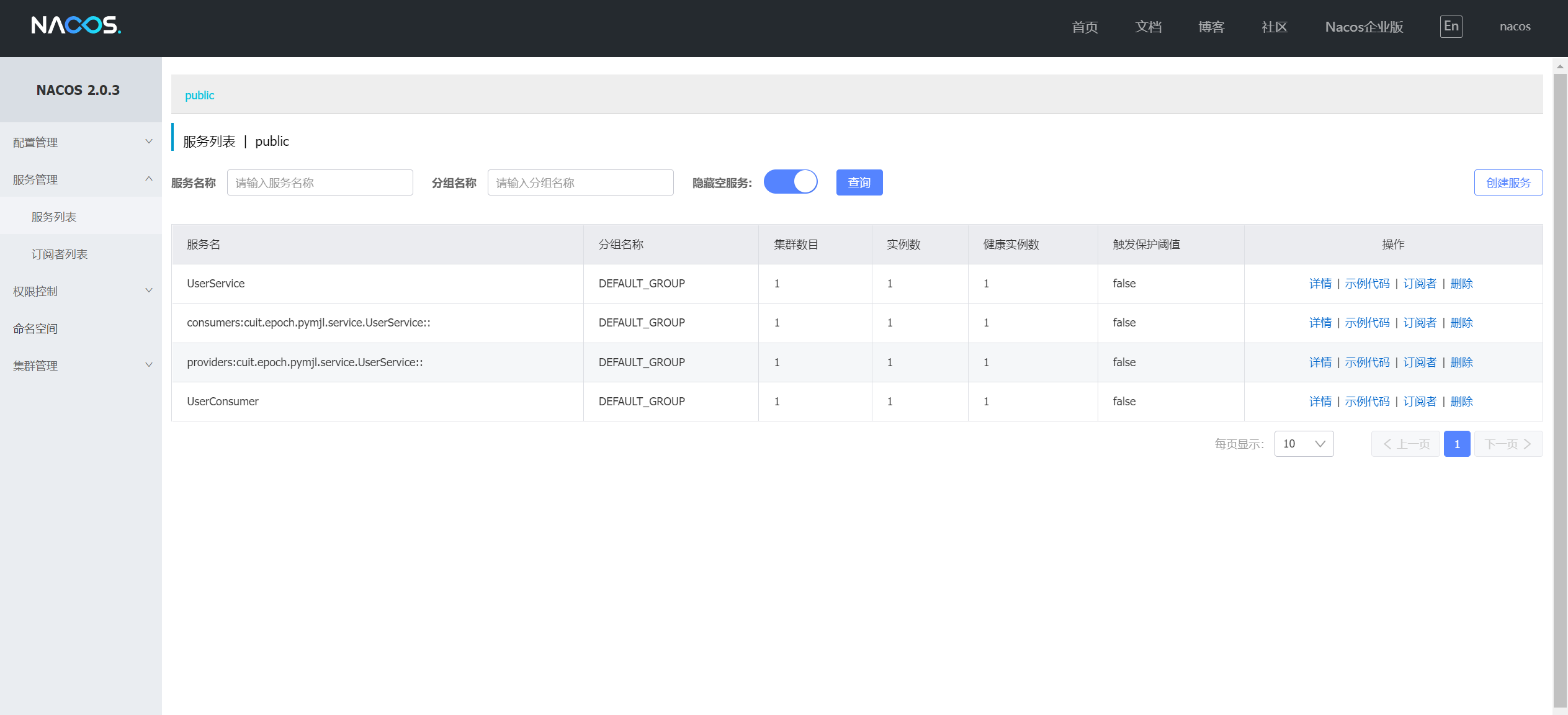Open 社区 in top navigation
This screenshot has width=1568, height=715.
point(1275,27)
